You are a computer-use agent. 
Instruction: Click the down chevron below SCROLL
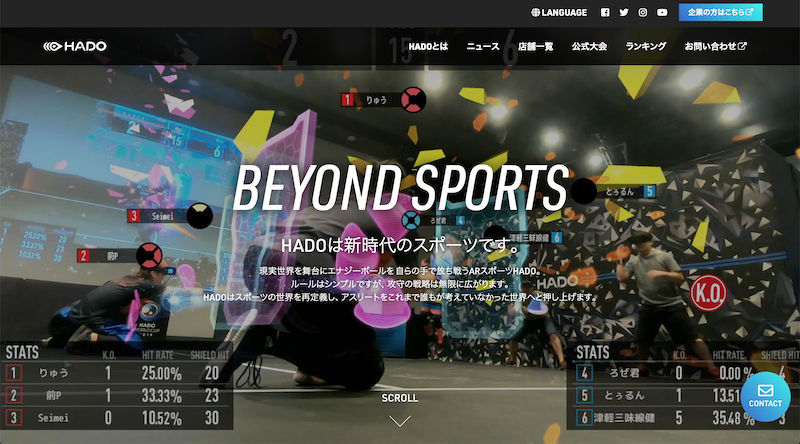tap(399, 421)
